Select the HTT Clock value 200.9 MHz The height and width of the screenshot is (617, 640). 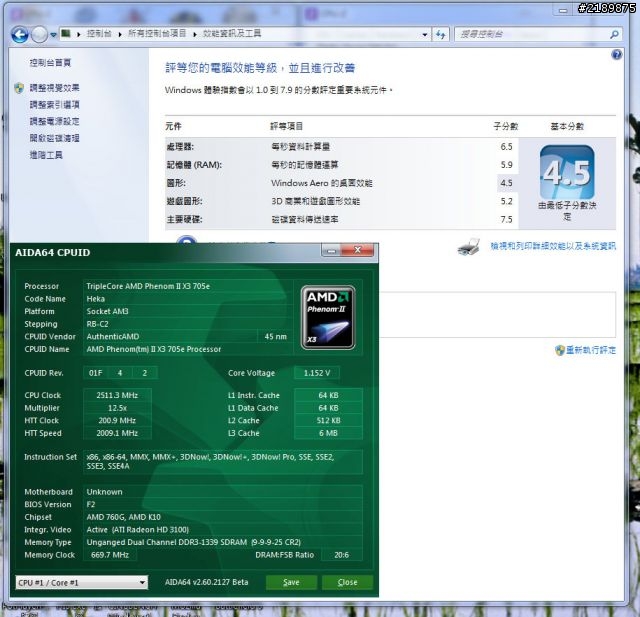coord(117,421)
